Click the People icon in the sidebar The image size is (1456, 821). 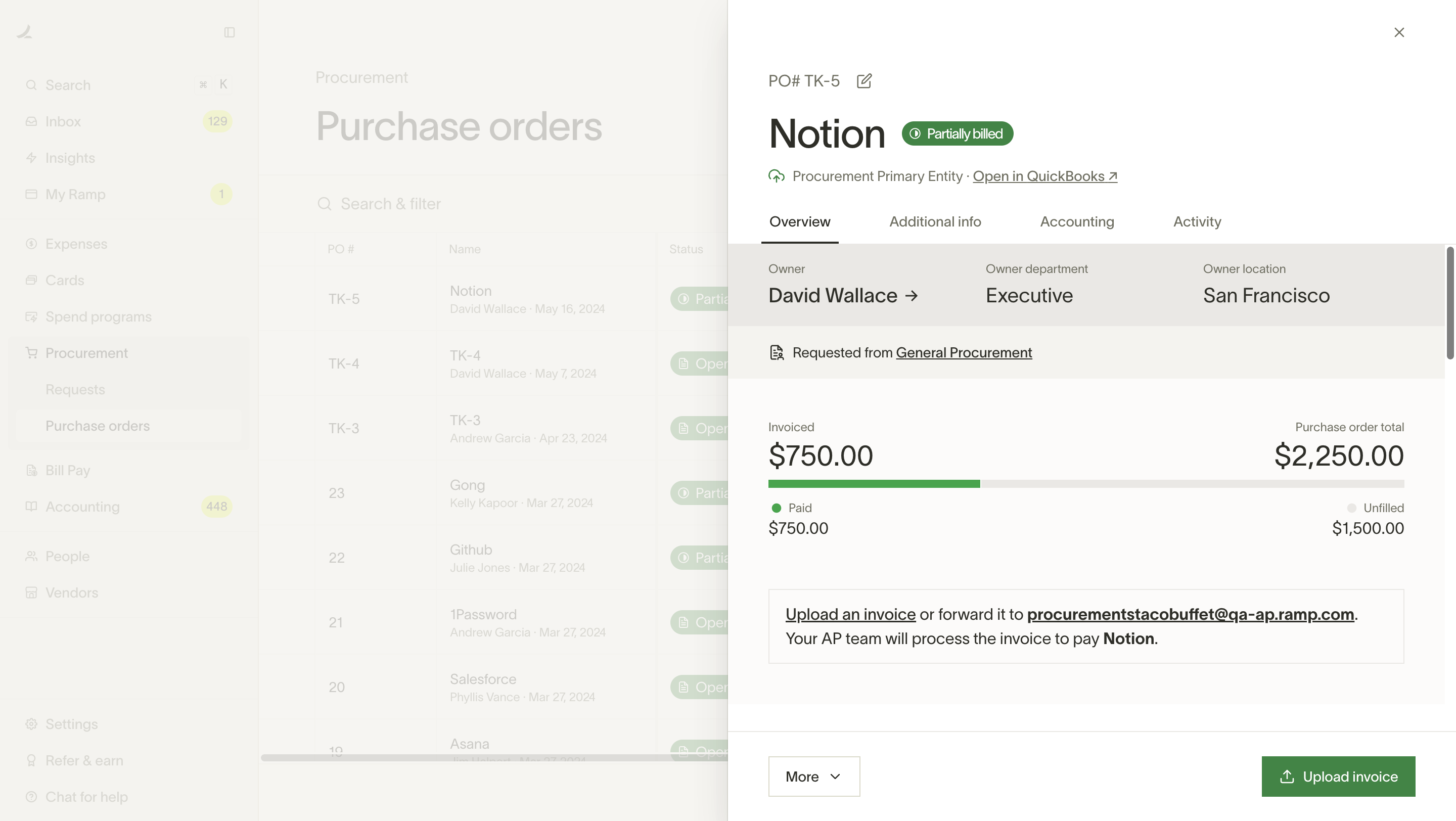point(32,556)
